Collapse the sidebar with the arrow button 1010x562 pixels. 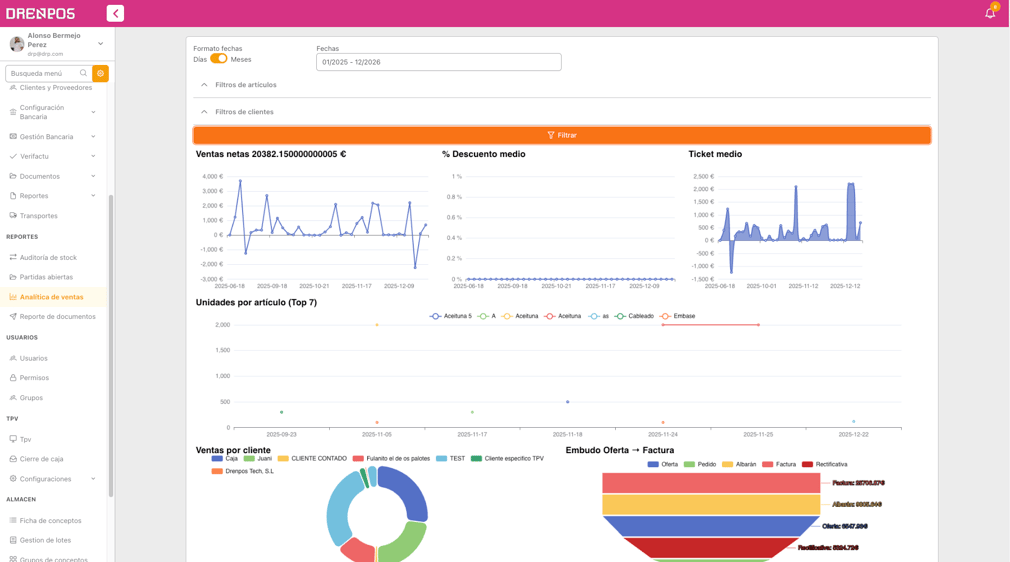115,14
